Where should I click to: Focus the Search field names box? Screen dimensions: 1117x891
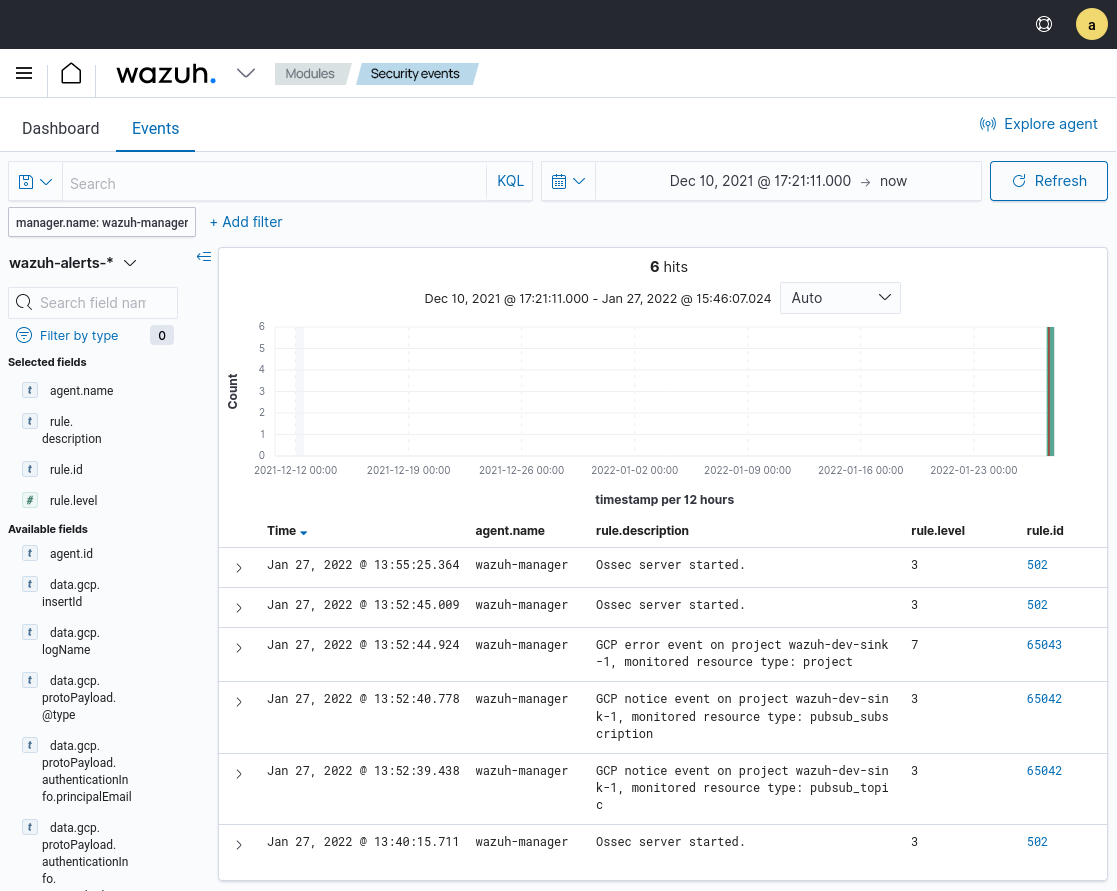coord(93,303)
